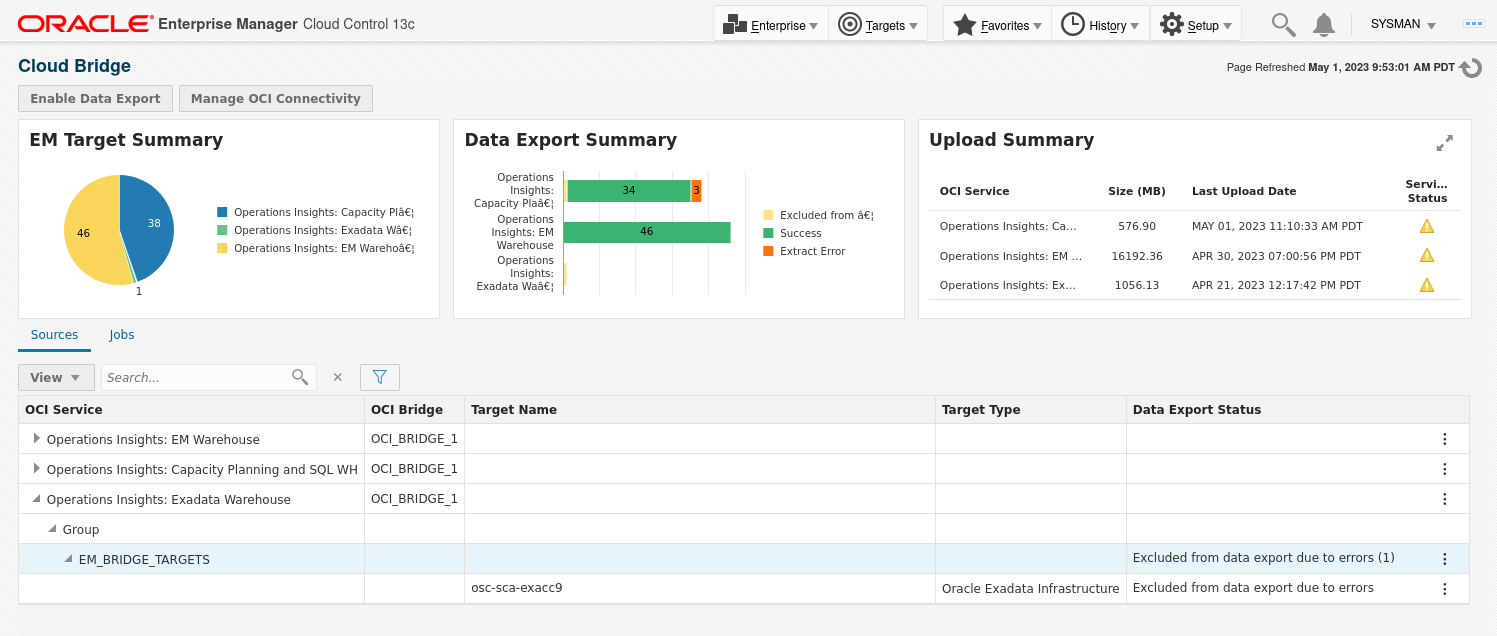Click the orange Extract Error bar segment
Screen dimensions: 1497x636
click(696, 190)
